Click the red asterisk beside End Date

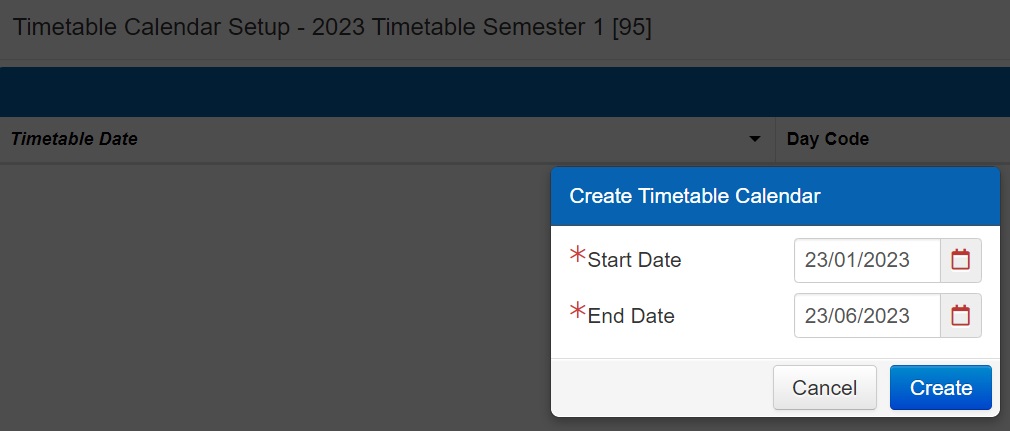pyautogui.click(x=577, y=312)
